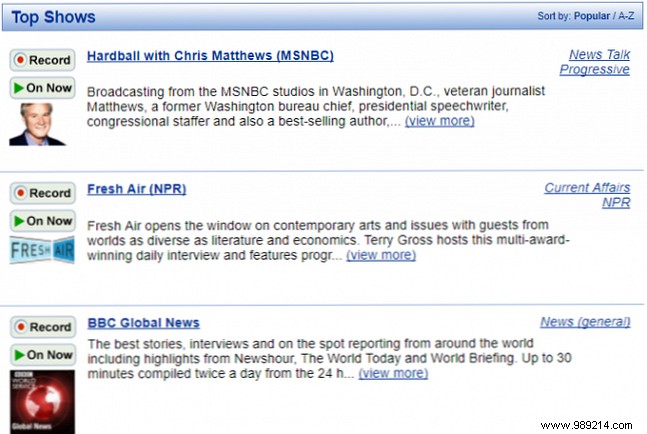
Task: Start BBC Global News On Now
Action: [x=42, y=355]
